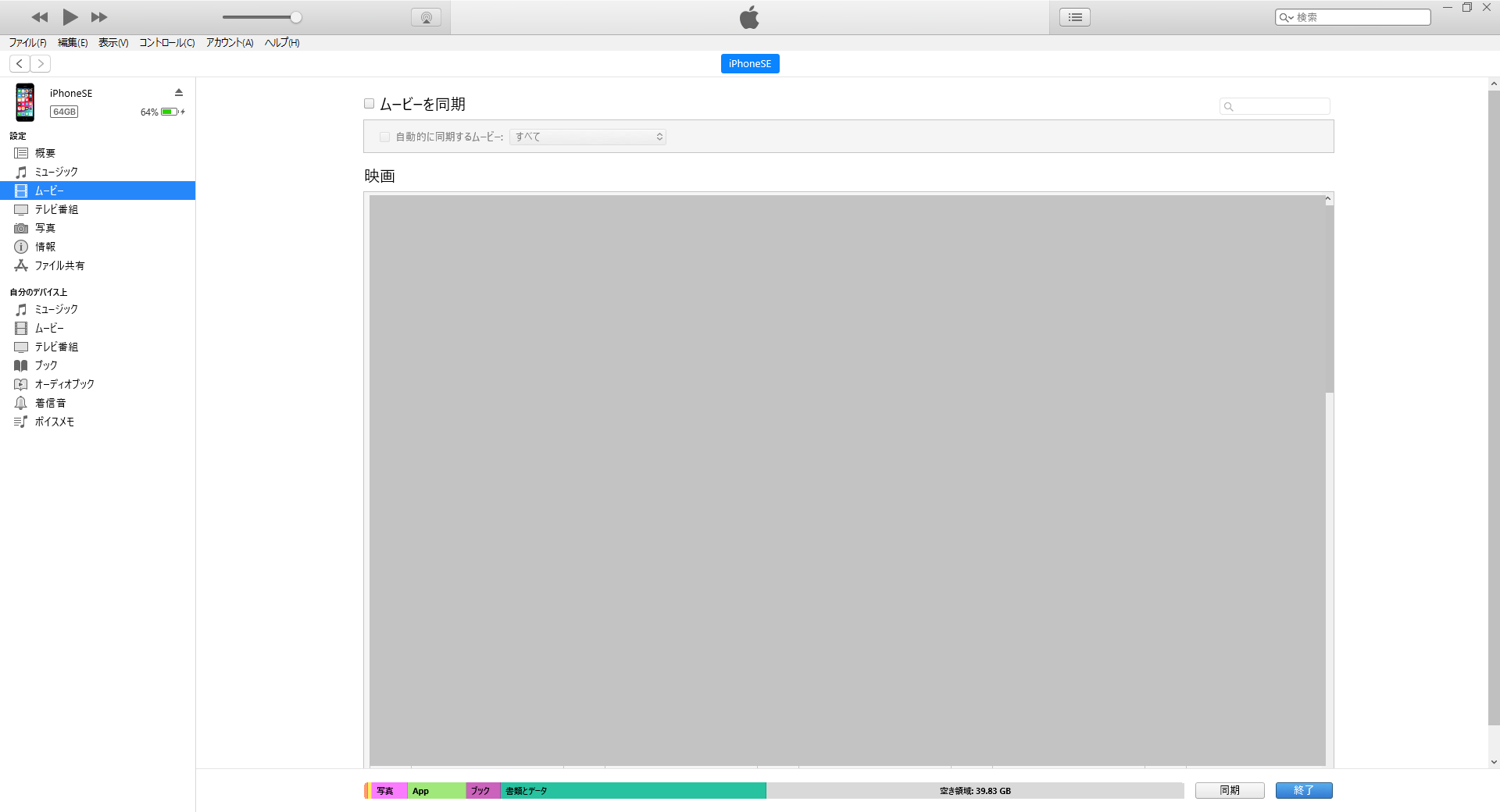Open the 編集(E) menu

[x=73, y=43]
